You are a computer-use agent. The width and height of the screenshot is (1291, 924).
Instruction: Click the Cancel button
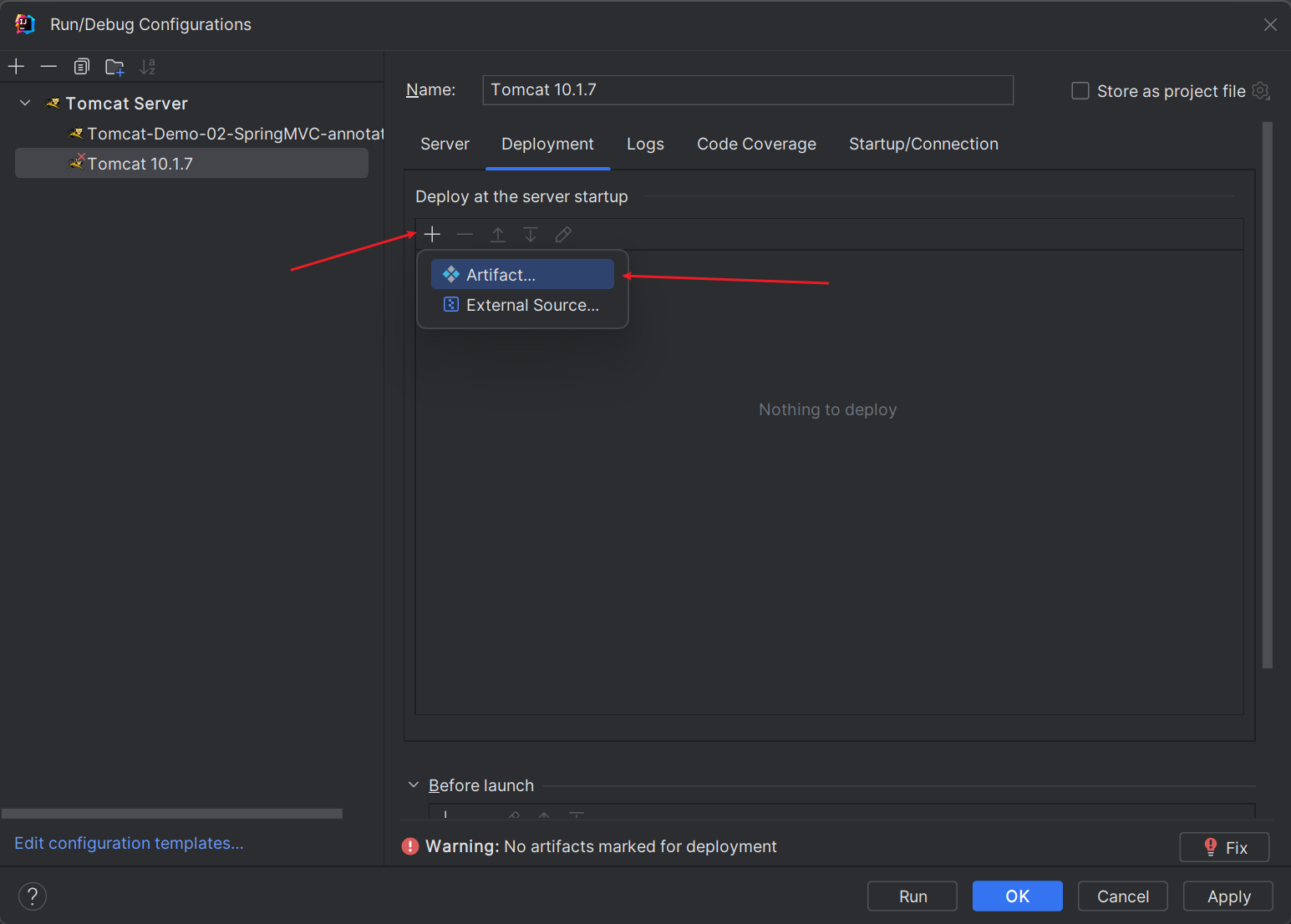coord(1122,896)
